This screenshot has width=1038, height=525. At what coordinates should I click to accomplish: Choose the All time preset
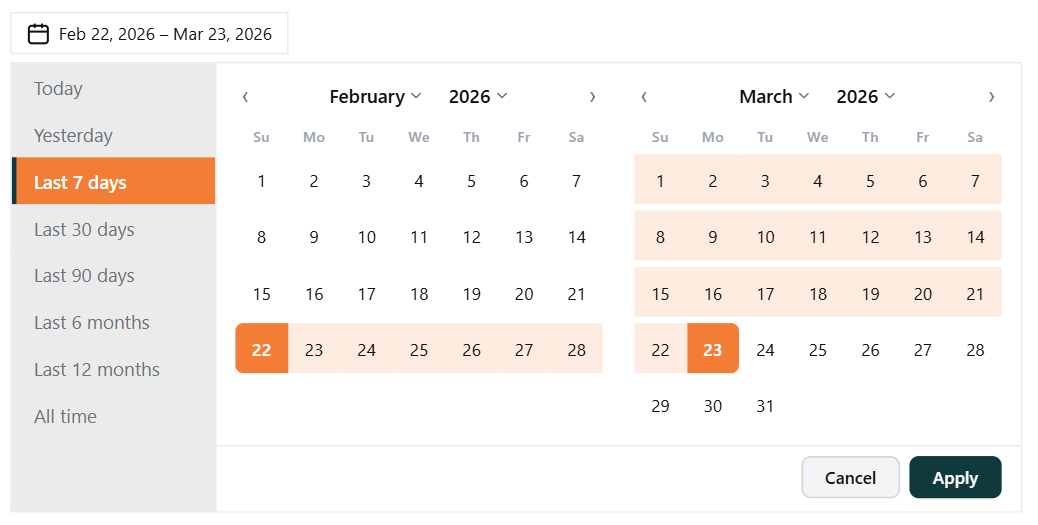65,417
